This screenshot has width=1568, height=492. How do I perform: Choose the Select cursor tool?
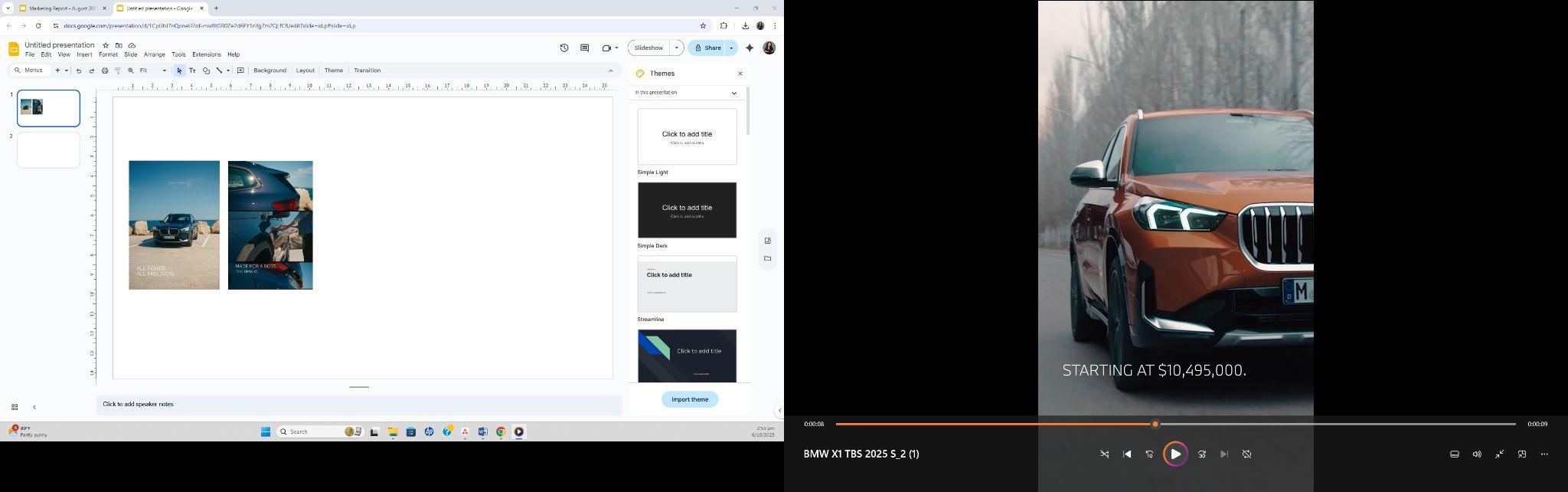click(179, 71)
